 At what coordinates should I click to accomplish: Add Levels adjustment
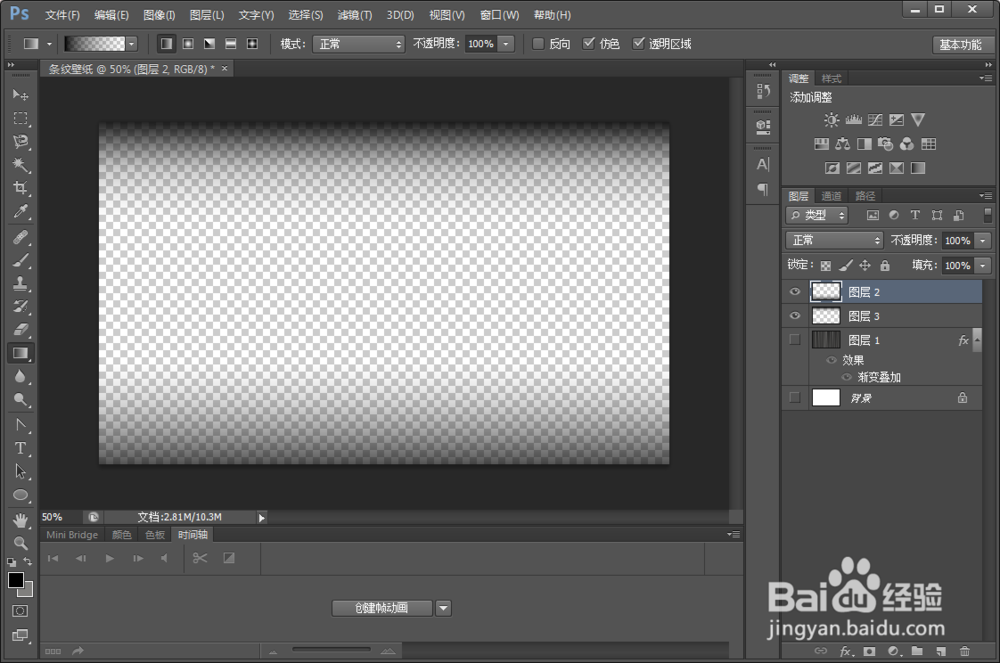[853, 120]
